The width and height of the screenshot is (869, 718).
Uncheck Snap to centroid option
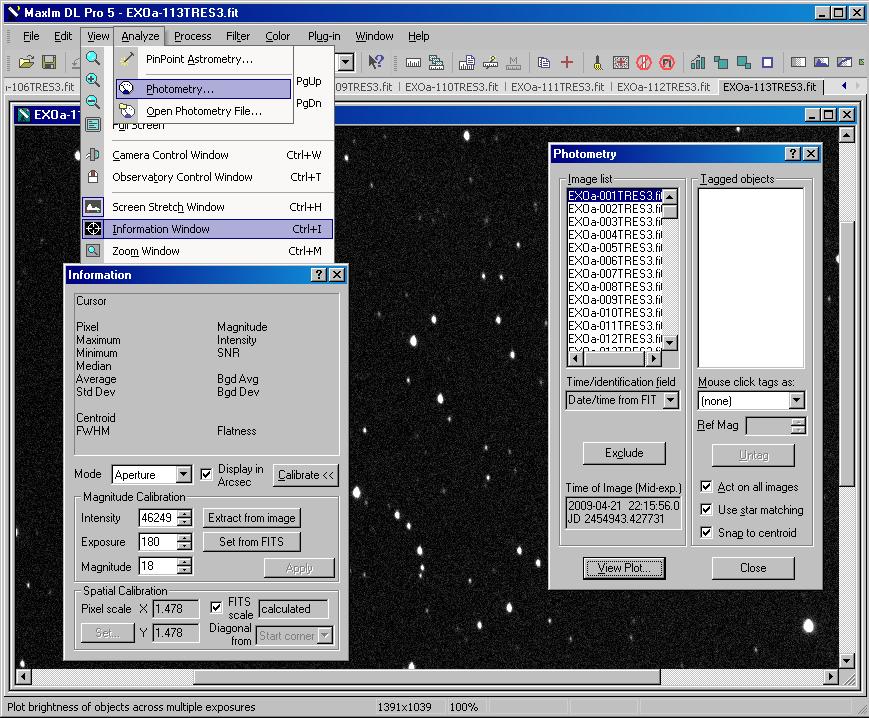pyautogui.click(x=706, y=533)
